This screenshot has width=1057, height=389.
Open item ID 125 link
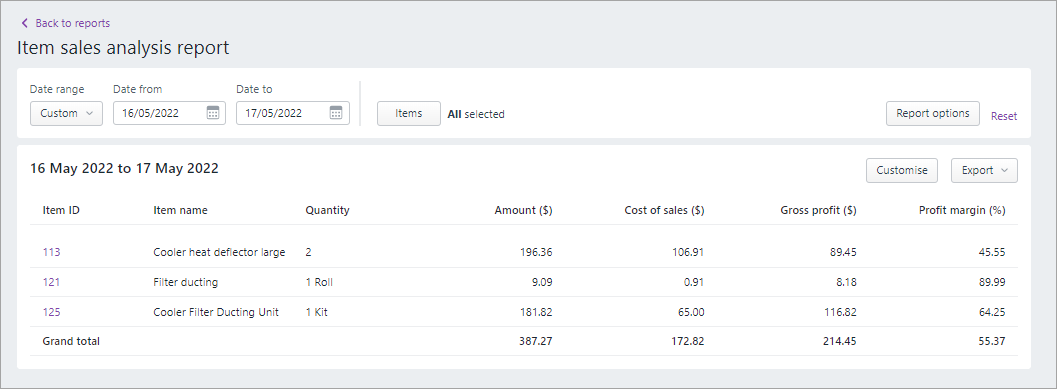[51, 312]
